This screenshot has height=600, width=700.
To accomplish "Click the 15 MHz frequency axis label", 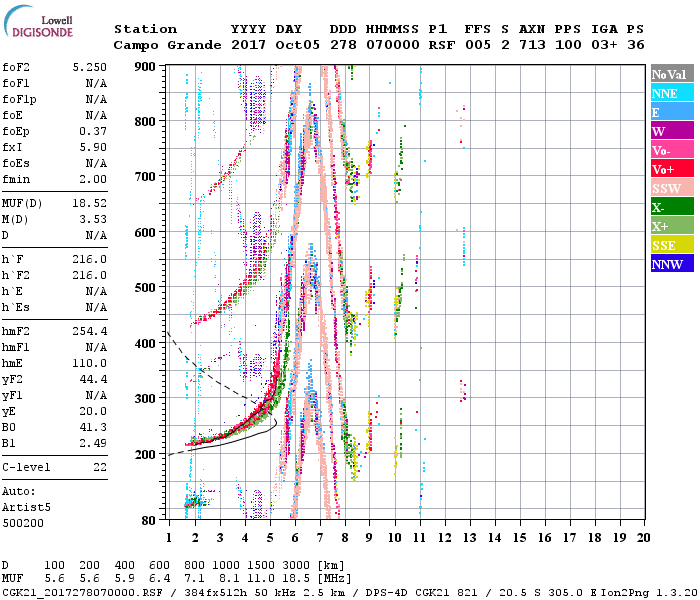I will (x=519, y=538).
